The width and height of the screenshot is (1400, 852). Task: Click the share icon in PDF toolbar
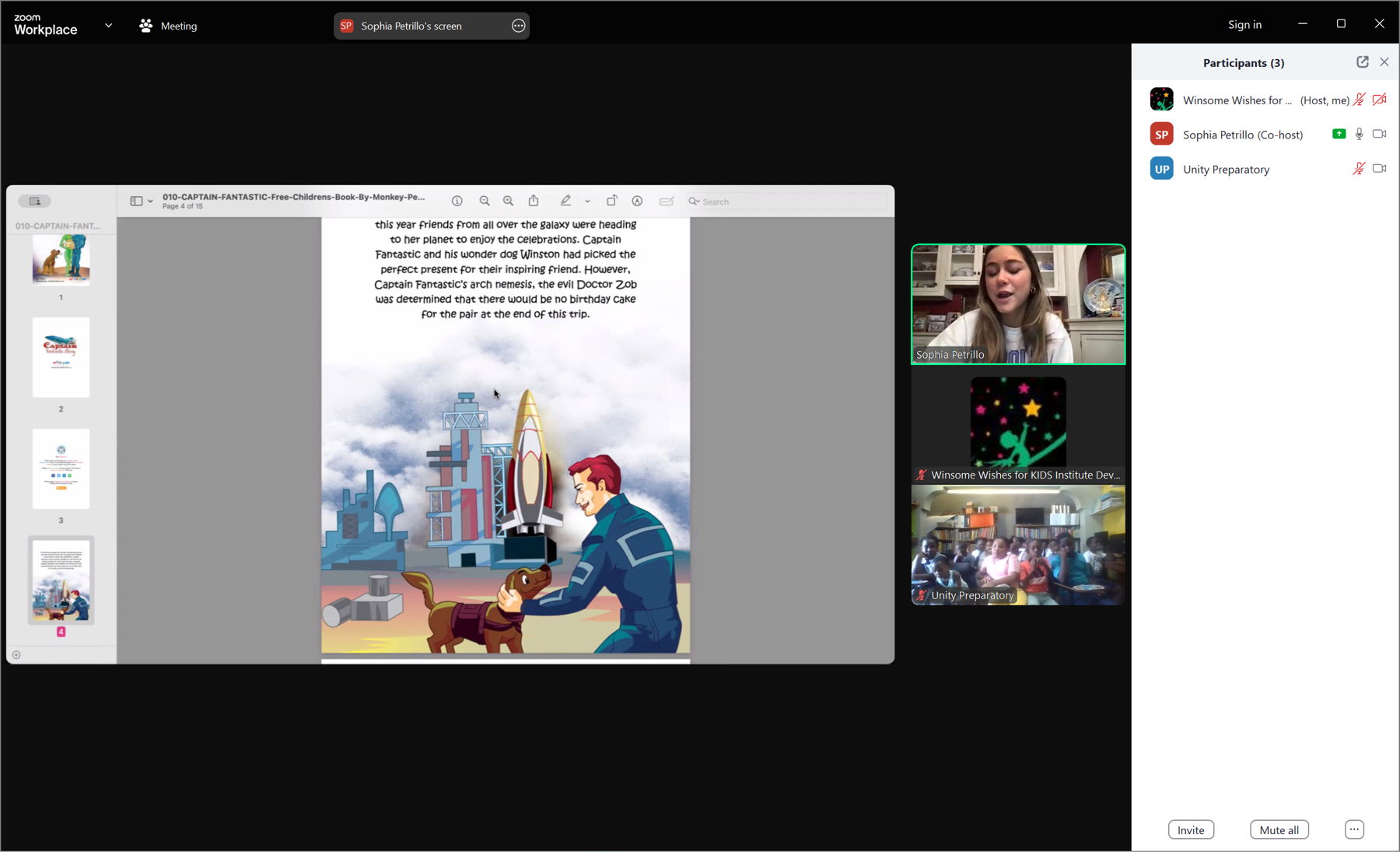click(x=534, y=201)
